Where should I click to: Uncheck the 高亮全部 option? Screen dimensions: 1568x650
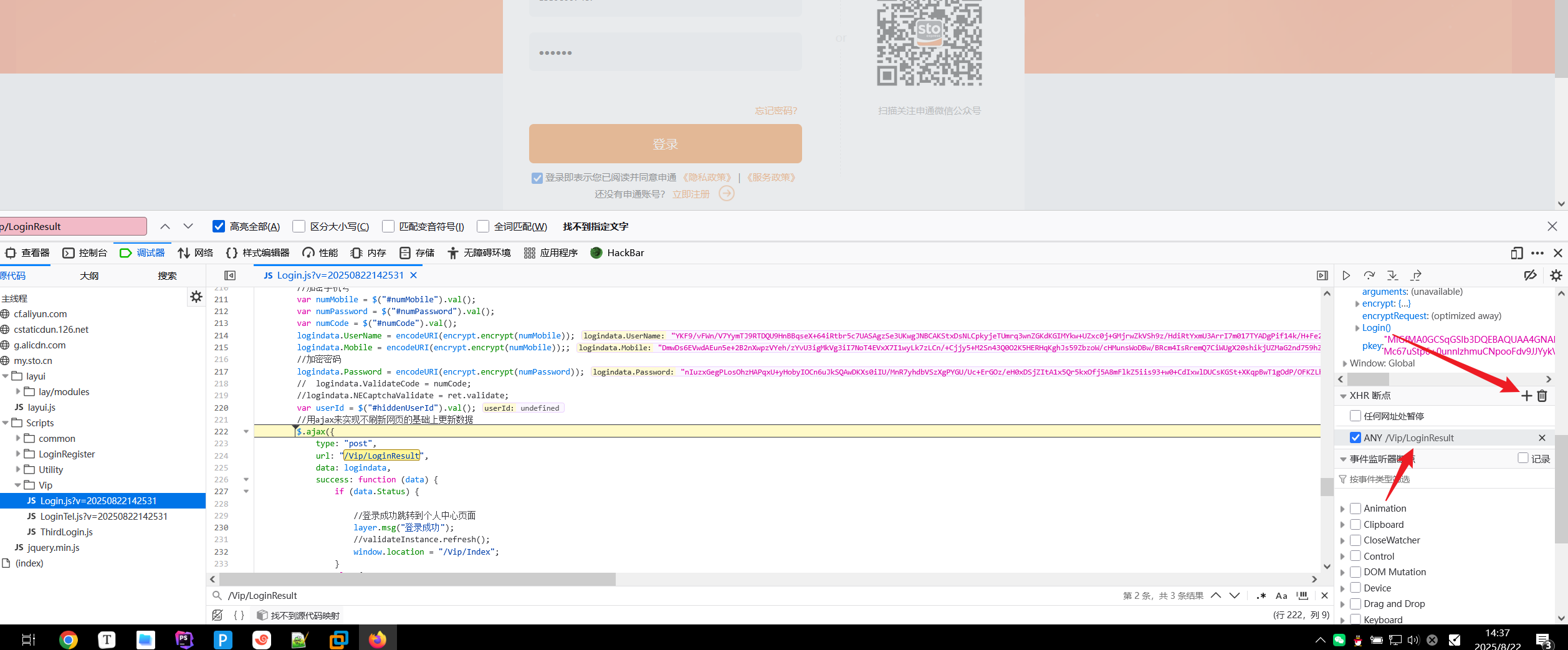[x=219, y=226]
